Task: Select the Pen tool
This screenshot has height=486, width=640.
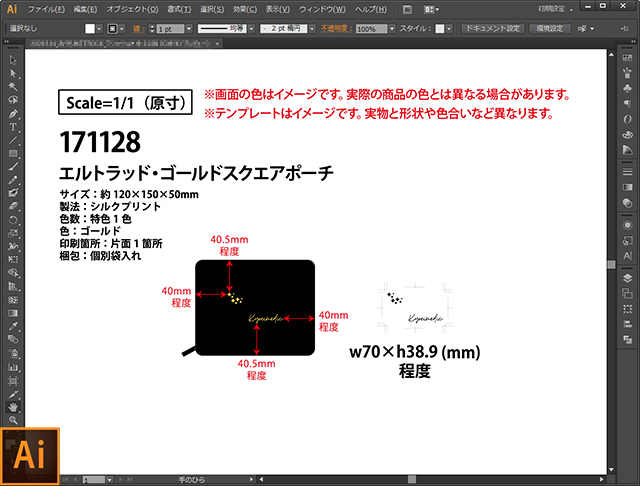Action: pyautogui.click(x=13, y=114)
